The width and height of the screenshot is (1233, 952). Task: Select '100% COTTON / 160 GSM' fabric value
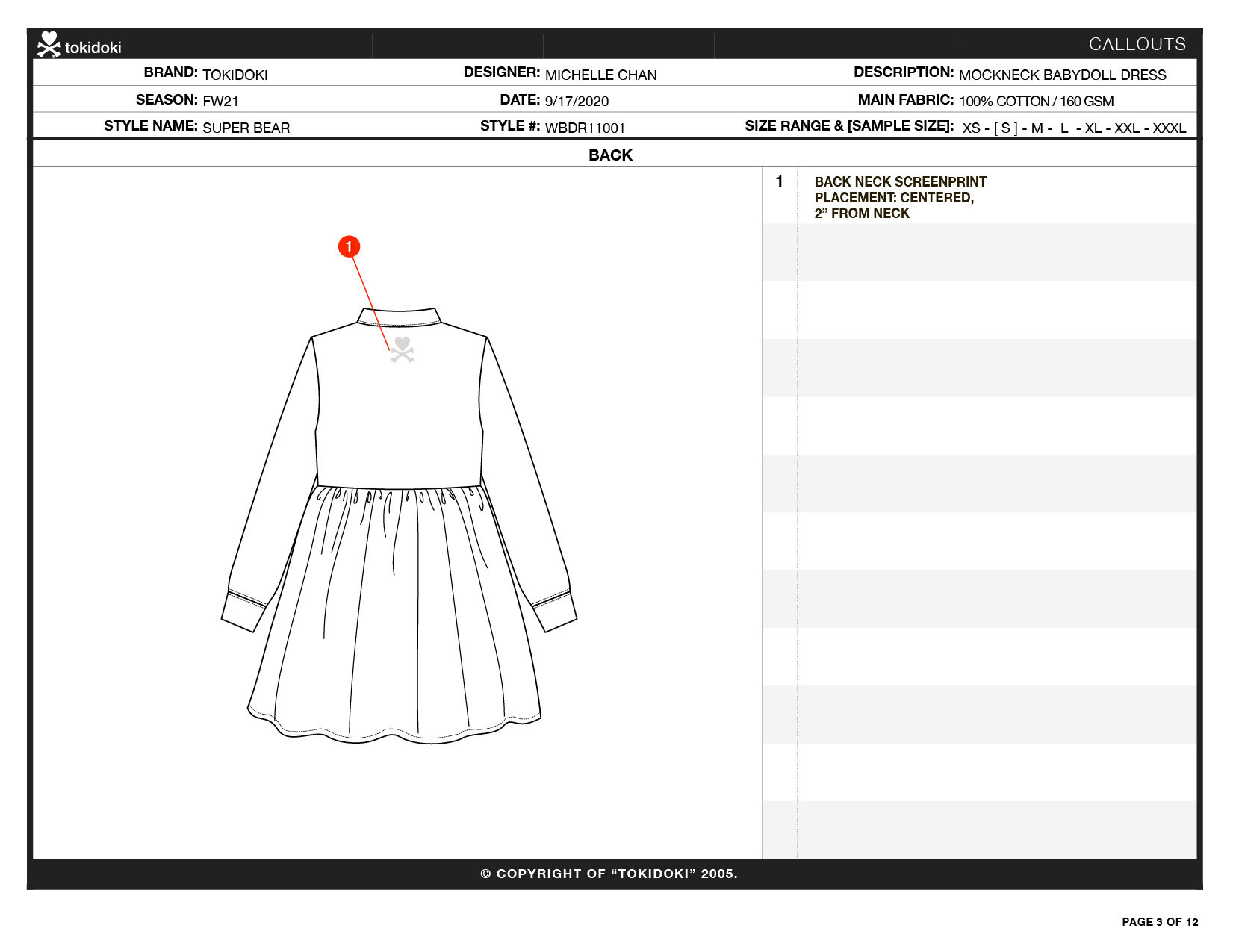[x=1037, y=101]
